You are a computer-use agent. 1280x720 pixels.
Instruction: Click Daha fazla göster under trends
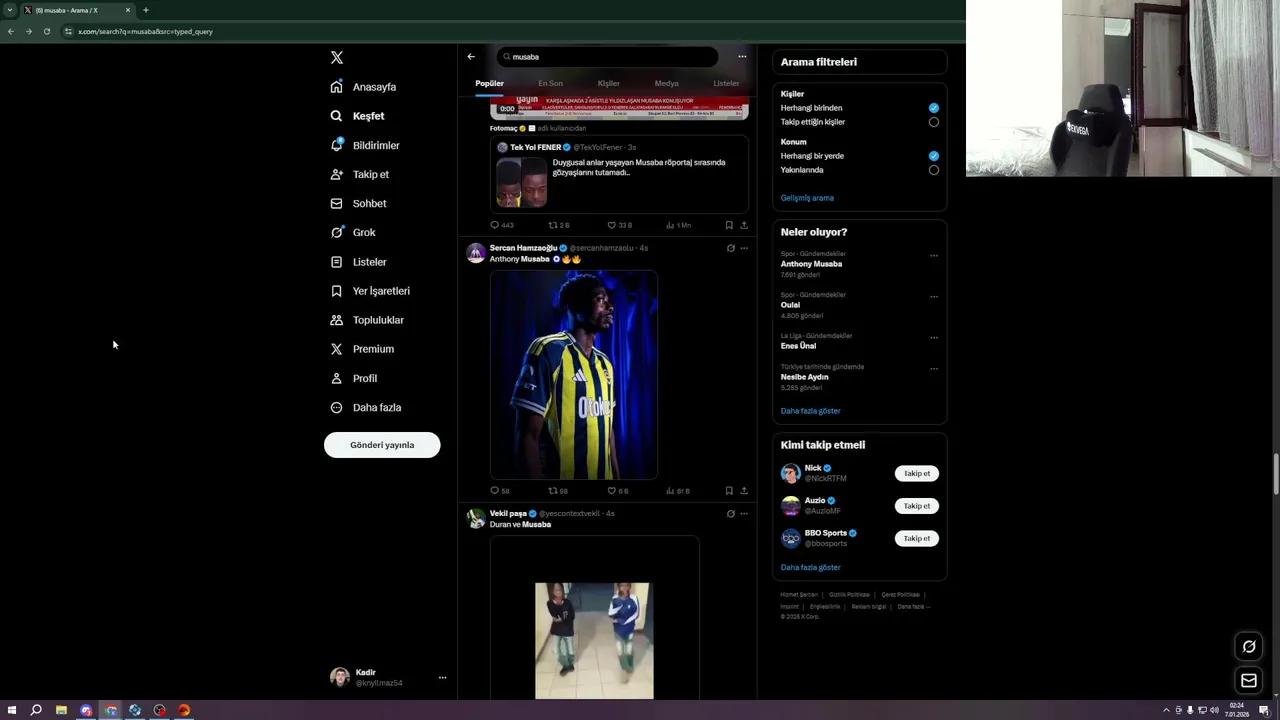pos(810,411)
